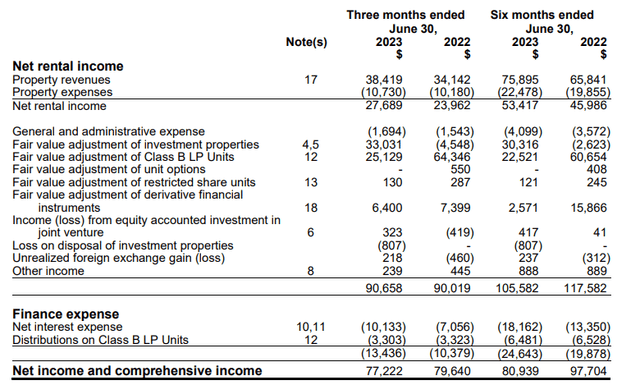640x385 pixels.
Task: Select investment properties adjustment value 33,031
Action: tap(384, 145)
